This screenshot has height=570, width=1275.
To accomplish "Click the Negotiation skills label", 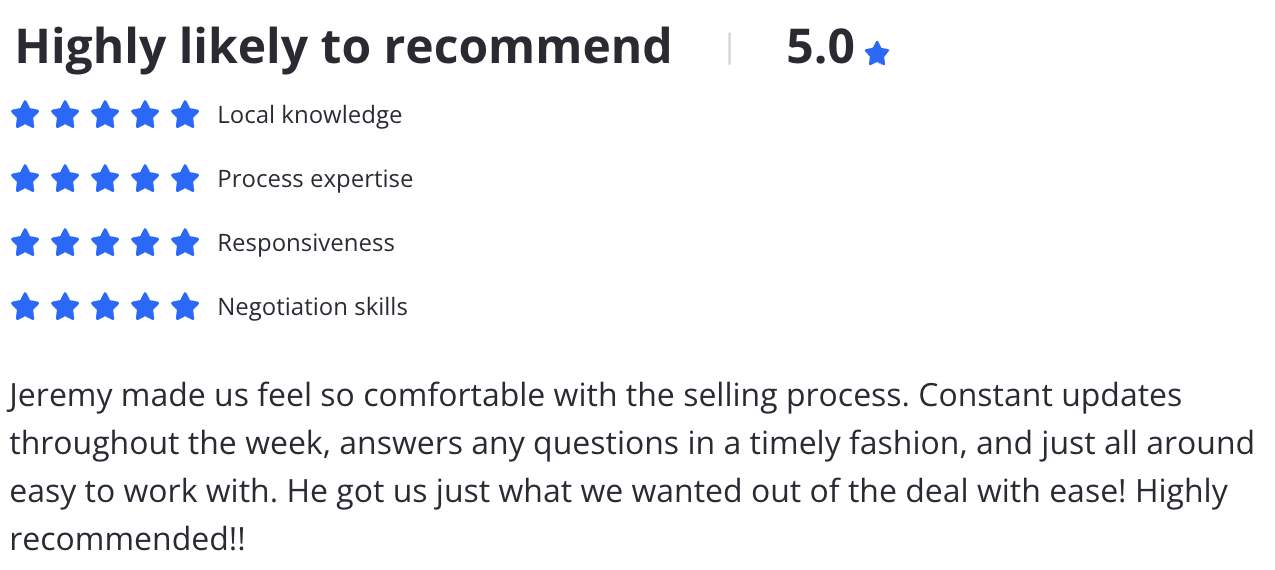I will point(313,307).
